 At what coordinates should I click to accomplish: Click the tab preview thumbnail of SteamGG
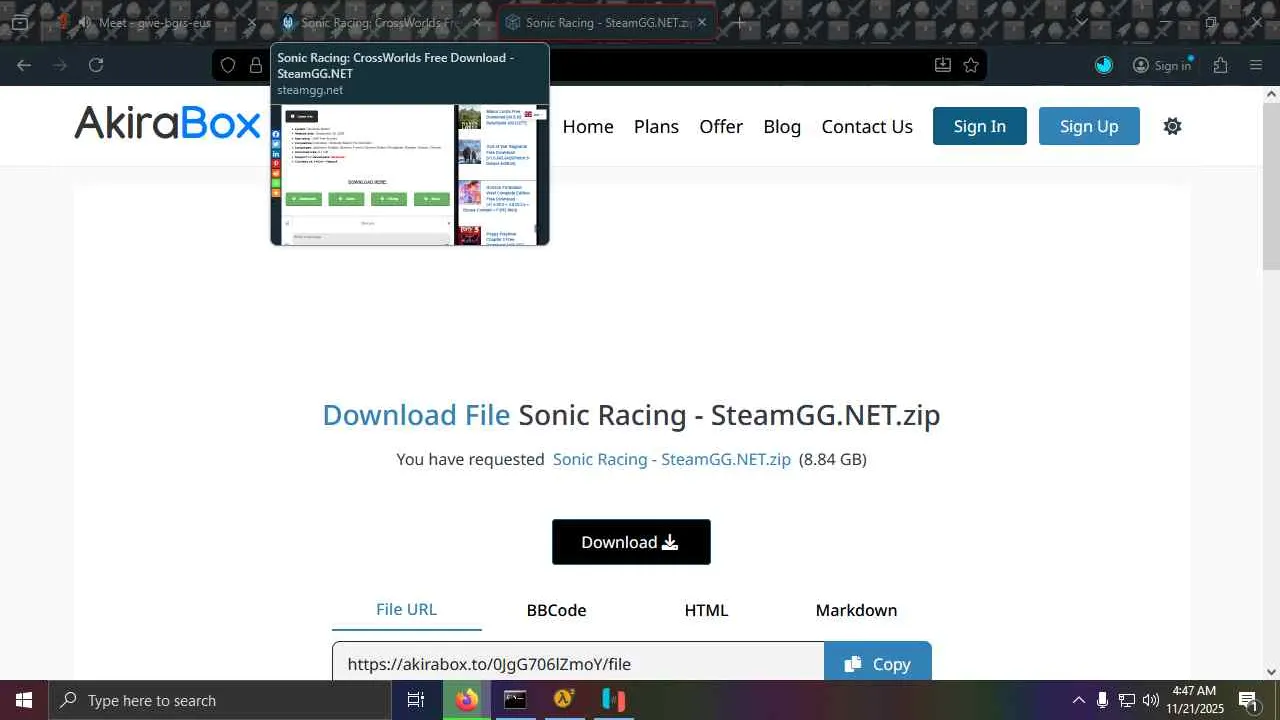point(410,174)
